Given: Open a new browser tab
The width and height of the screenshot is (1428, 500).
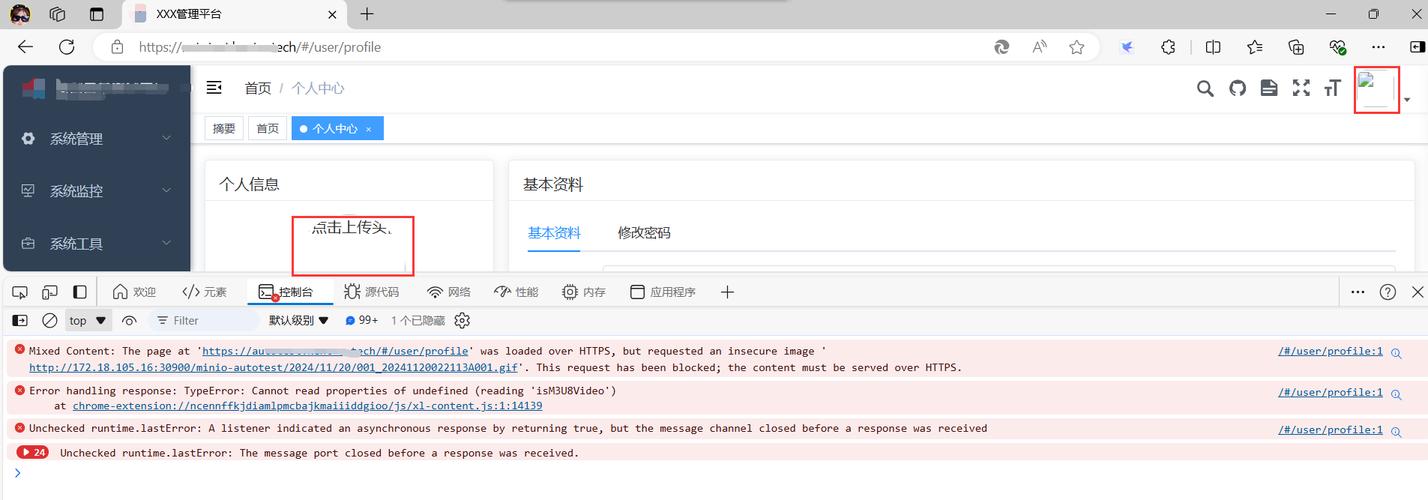Looking at the screenshot, I should coord(367,14).
